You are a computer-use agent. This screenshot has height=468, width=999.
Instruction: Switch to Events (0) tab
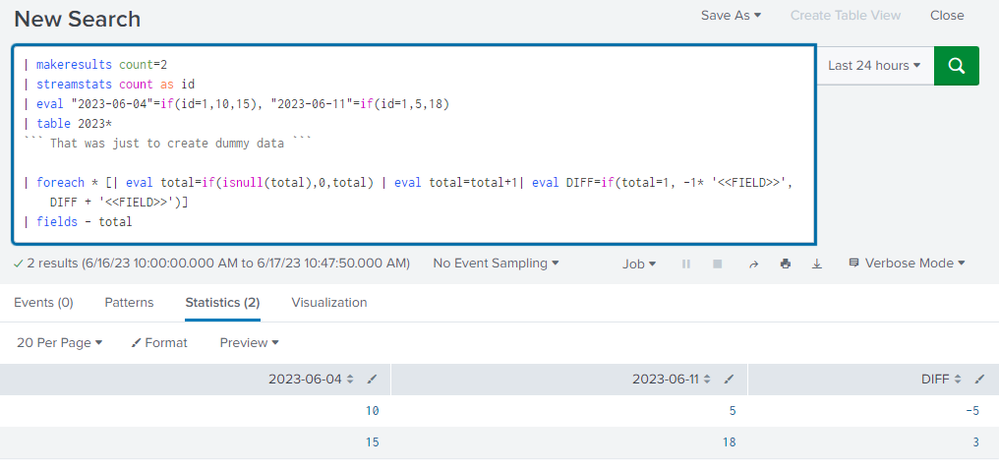43,302
